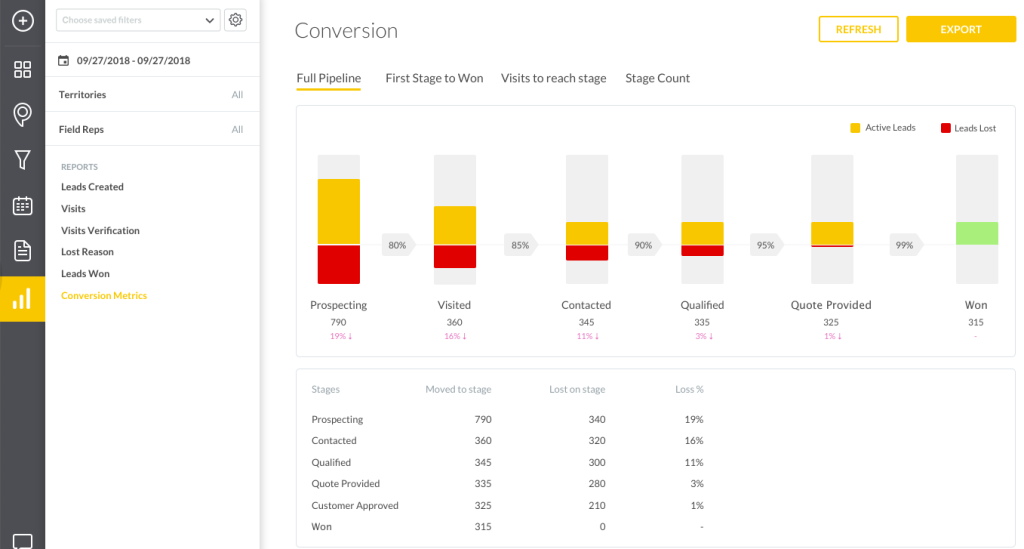Click the Export button
Screen dimensions: 1024x549
960,30
